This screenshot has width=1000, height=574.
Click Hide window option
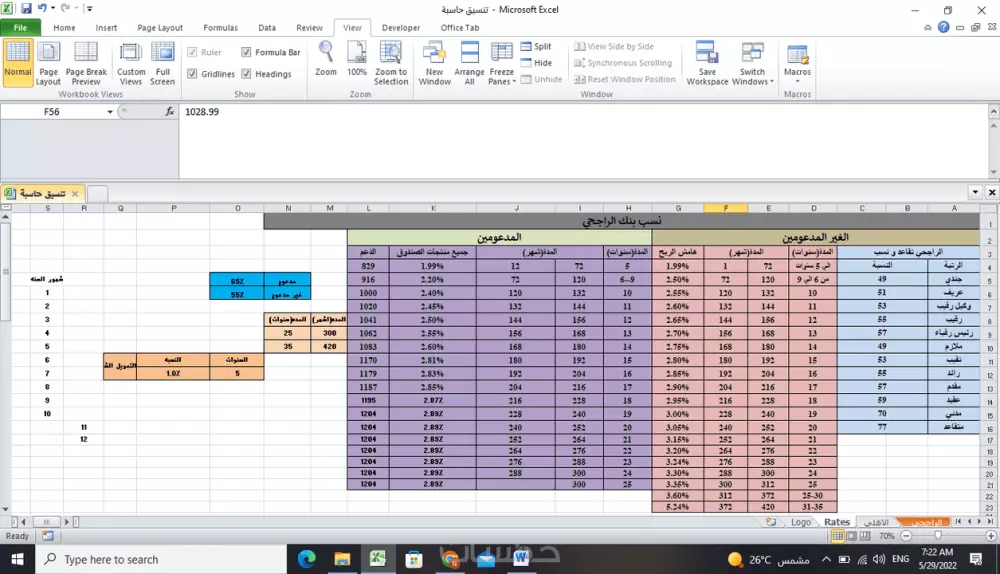pos(536,63)
